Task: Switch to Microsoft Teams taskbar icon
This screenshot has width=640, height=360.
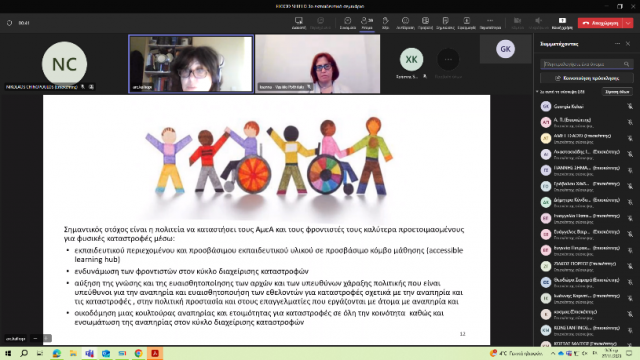Action: 89,353
